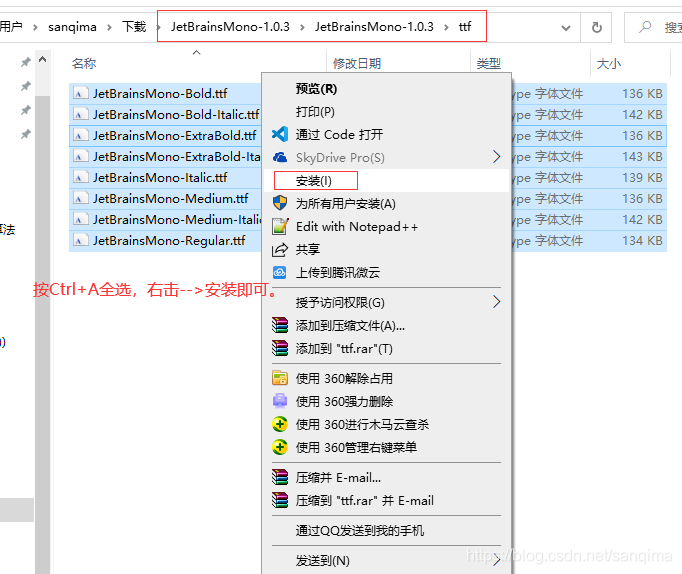Click the 360 unlock folder icon
This screenshot has width=682, height=574.
click(x=280, y=378)
